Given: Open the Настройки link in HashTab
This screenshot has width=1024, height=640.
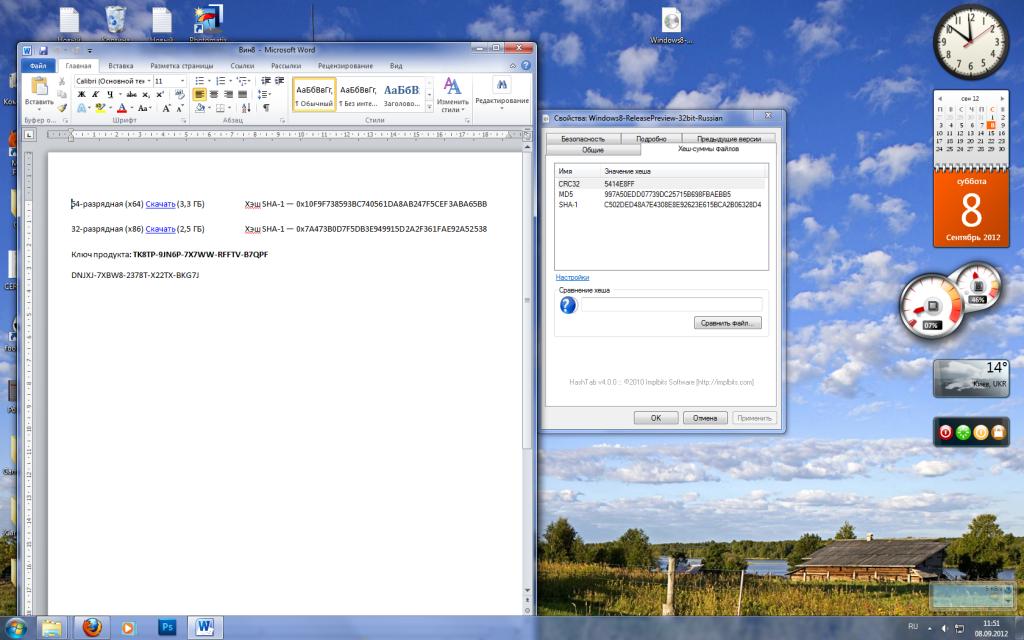Looking at the screenshot, I should point(572,277).
